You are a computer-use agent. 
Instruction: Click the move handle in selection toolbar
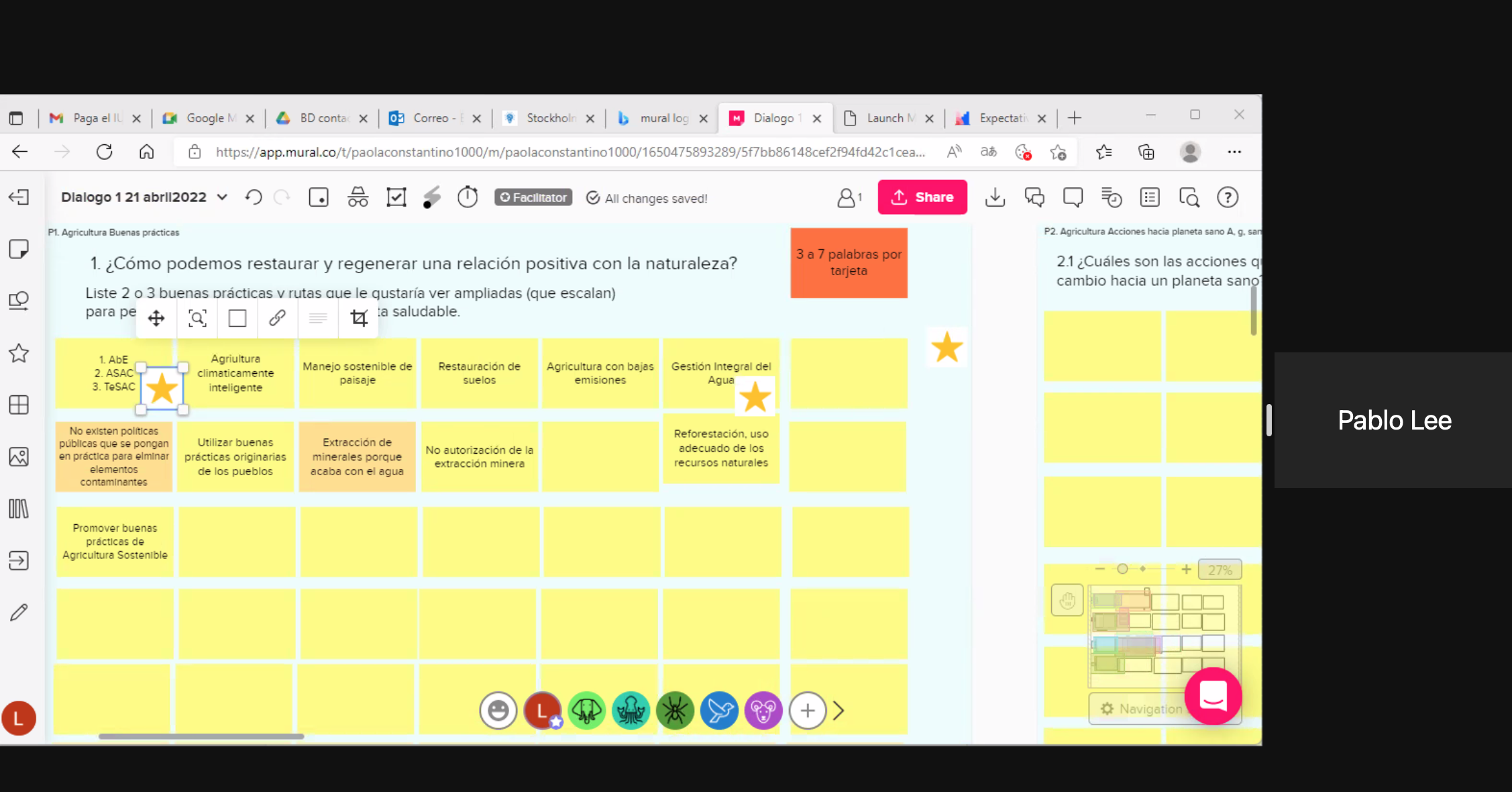(x=156, y=318)
